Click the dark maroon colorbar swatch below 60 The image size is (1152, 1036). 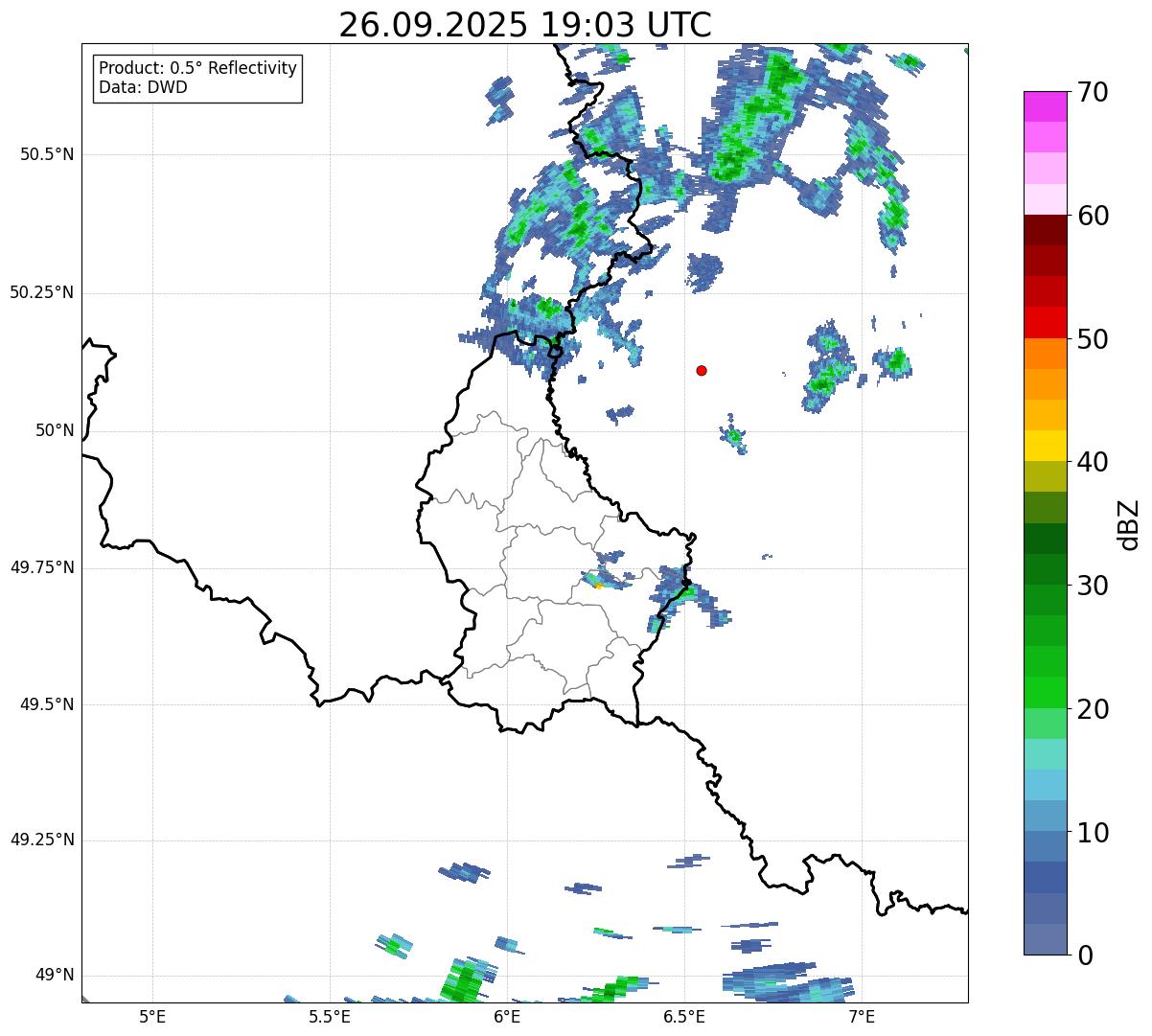coord(1045,230)
